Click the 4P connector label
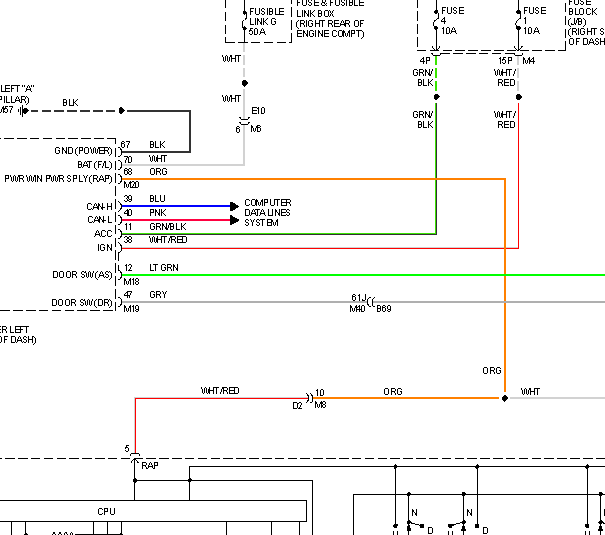 click(x=425, y=61)
